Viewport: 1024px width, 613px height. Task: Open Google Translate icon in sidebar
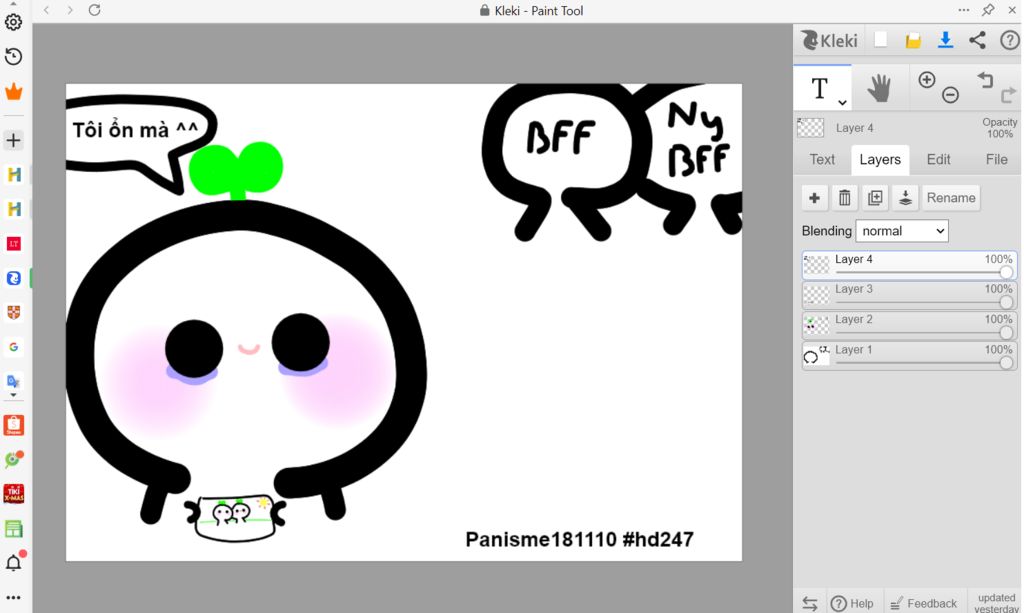click(x=13, y=381)
